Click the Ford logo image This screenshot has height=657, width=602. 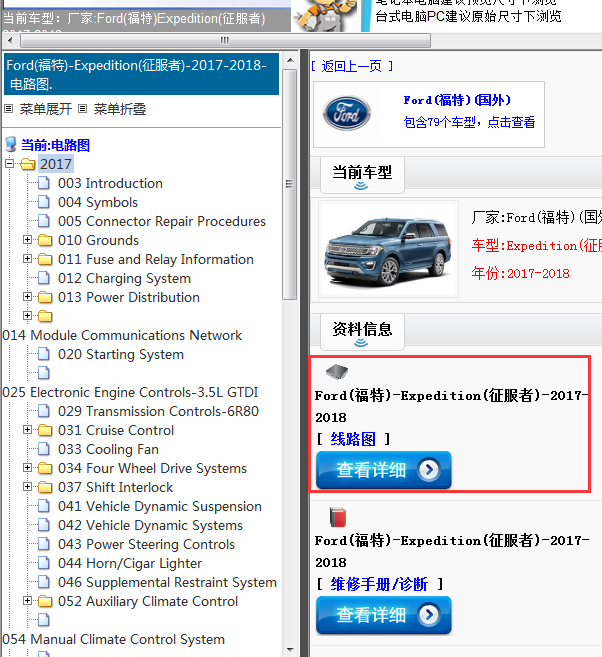pos(346,113)
